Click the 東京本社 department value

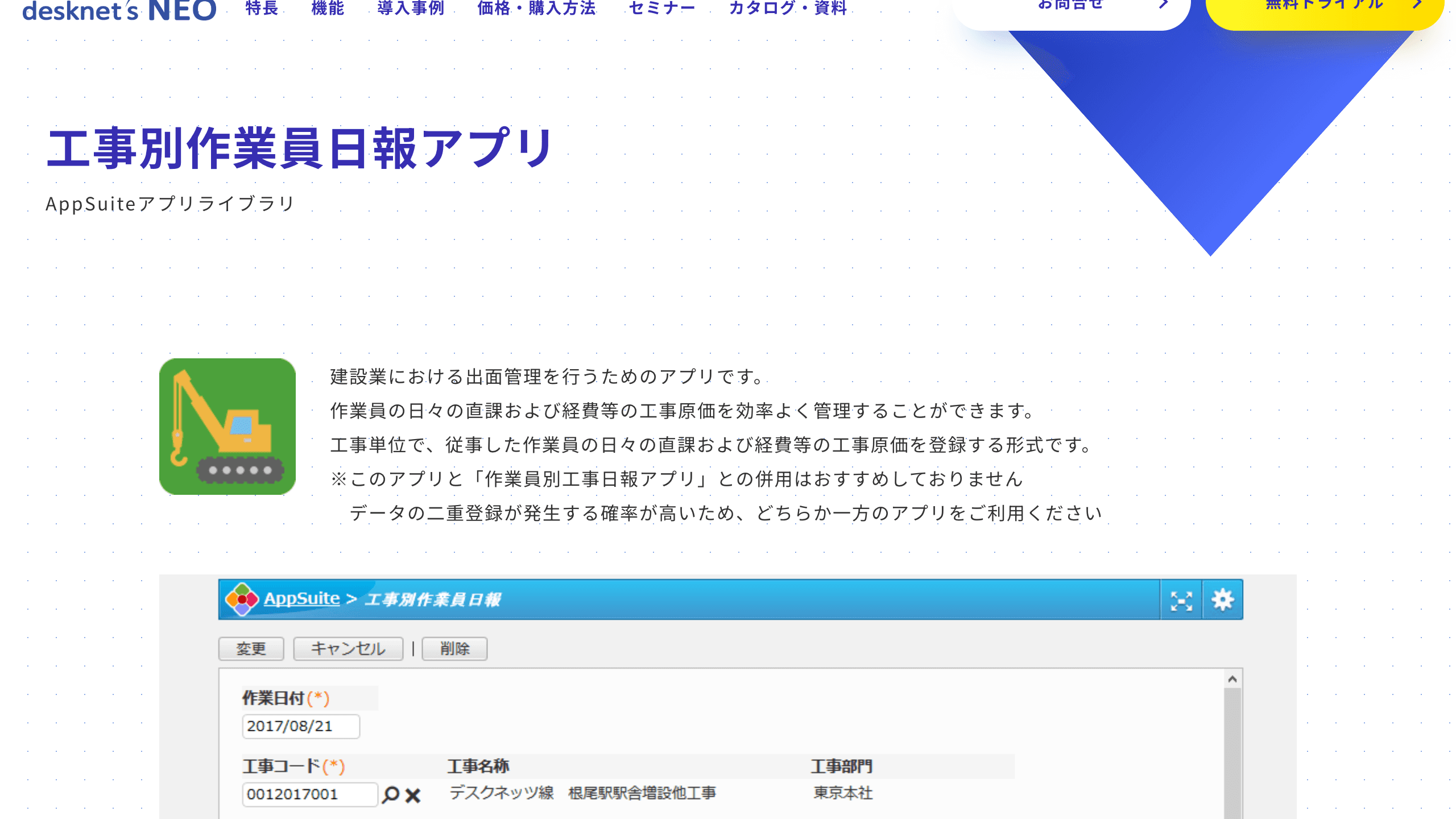[x=843, y=793]
